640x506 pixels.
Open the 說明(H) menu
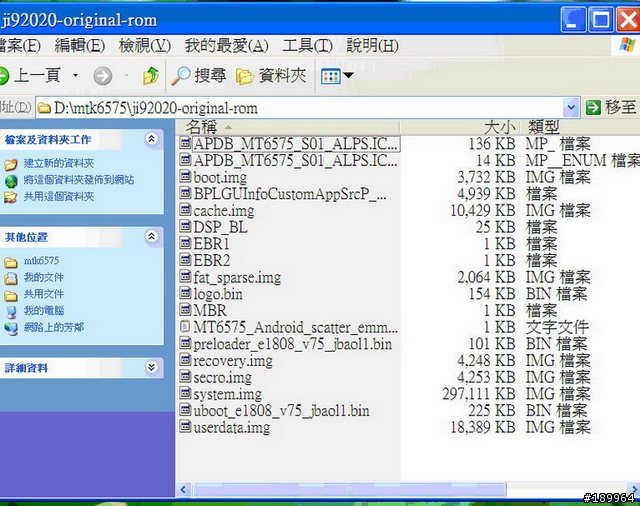point(373,45)
